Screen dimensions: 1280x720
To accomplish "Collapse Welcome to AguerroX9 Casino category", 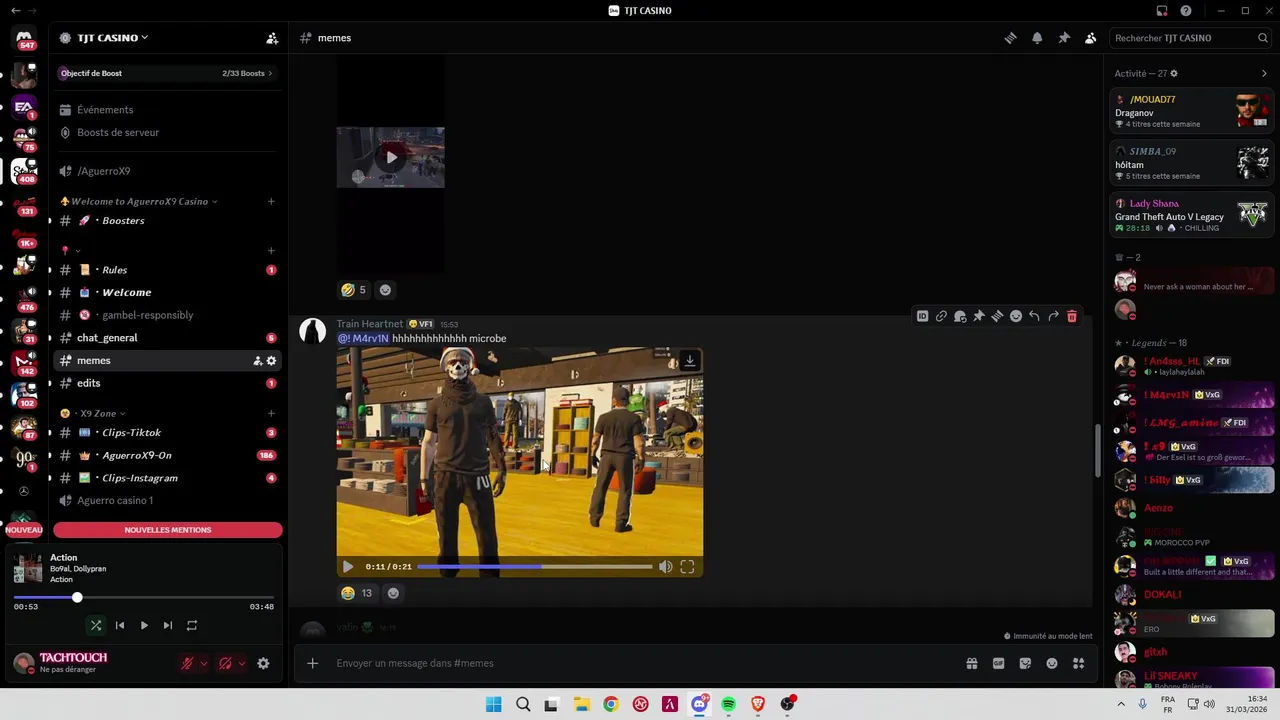I will point(139,201).
